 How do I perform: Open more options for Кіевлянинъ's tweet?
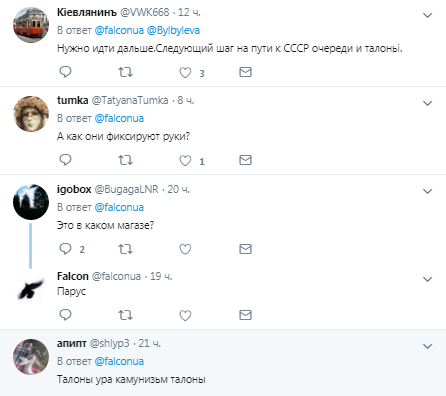tap(428, 15)
